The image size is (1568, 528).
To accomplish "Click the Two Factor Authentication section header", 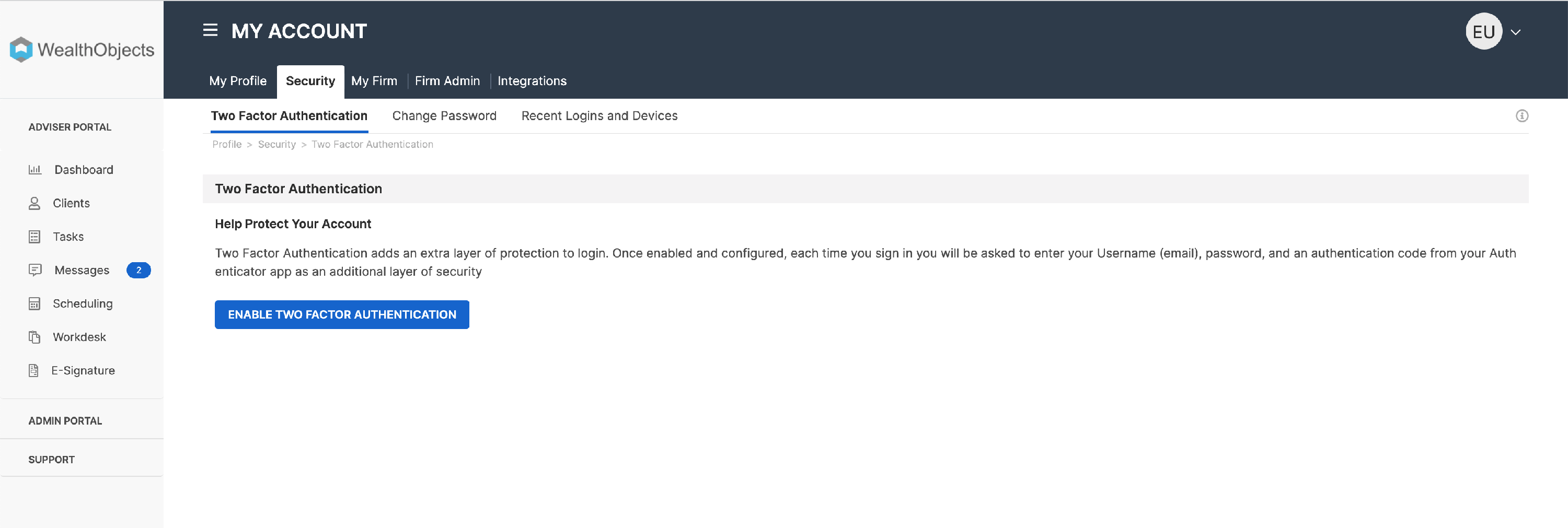I will pos(866,189).
